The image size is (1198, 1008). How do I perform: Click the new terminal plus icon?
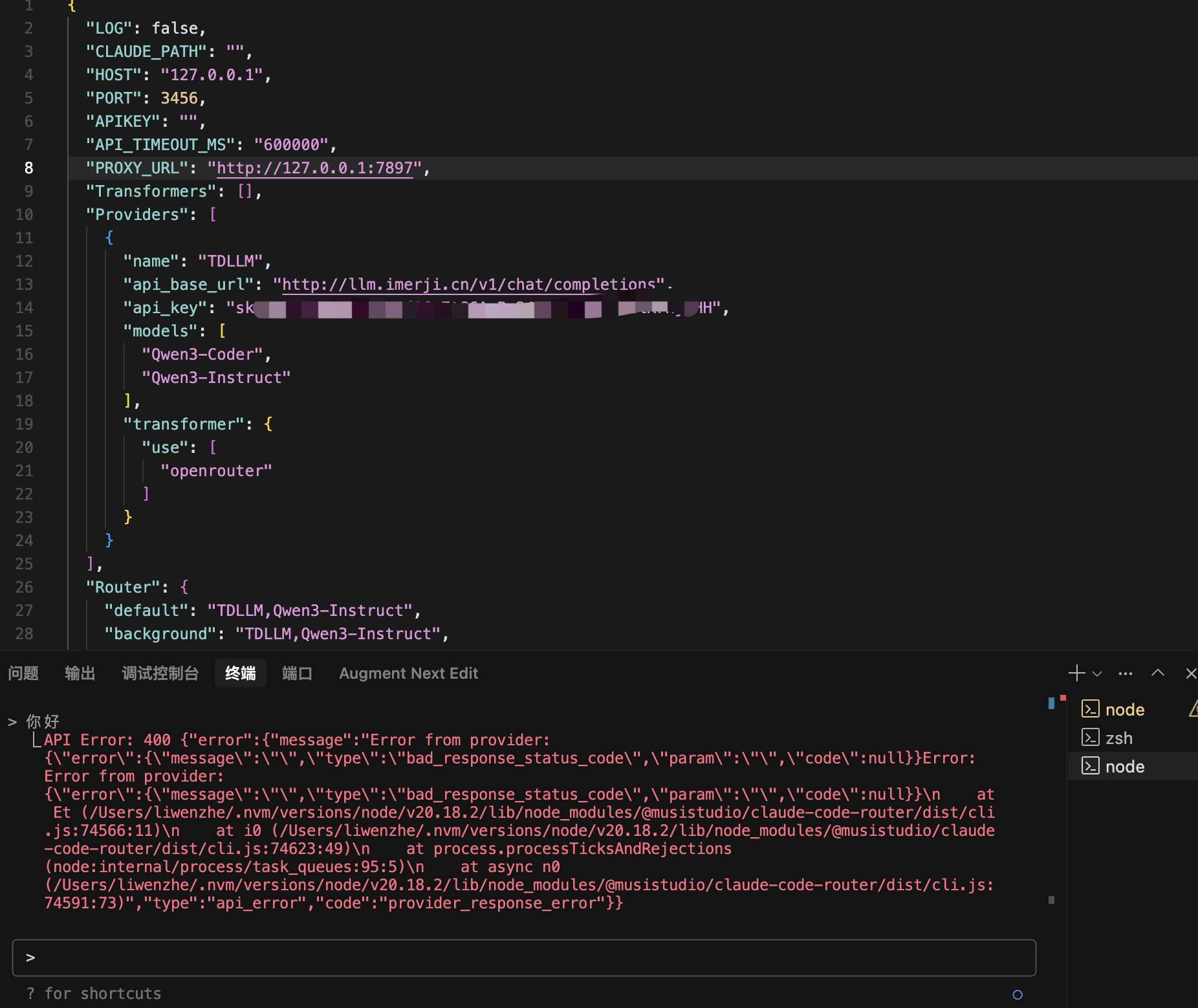[x=1076, y=673]
